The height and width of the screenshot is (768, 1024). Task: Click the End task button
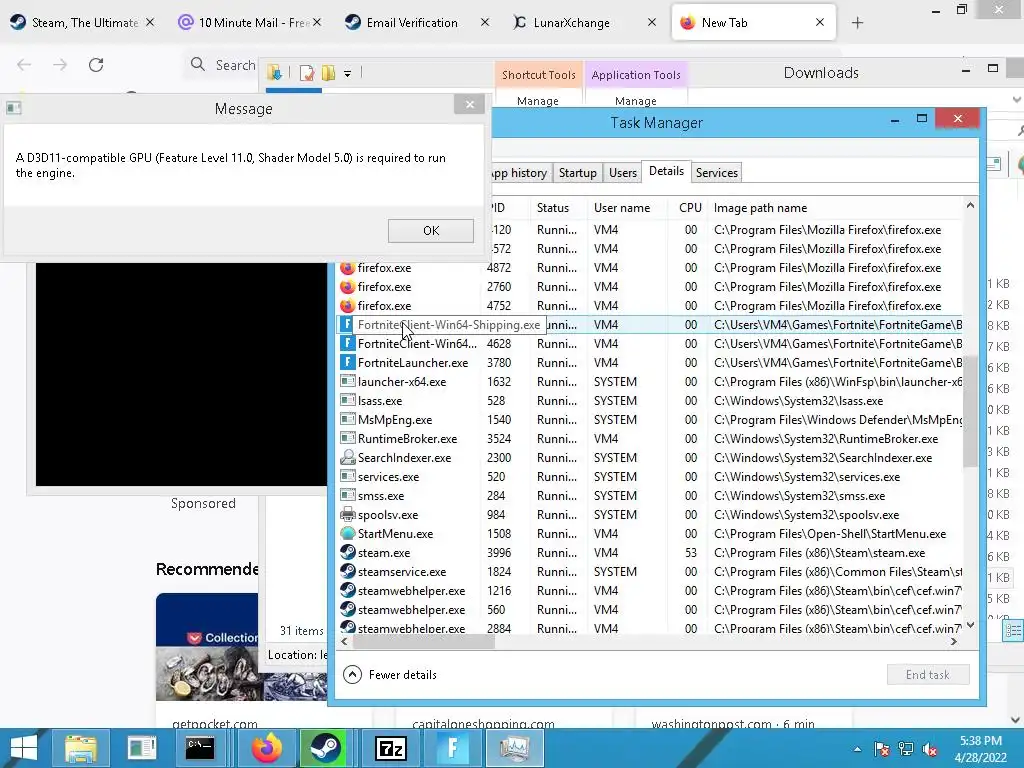pyautogui.click(x=927, y=675)
